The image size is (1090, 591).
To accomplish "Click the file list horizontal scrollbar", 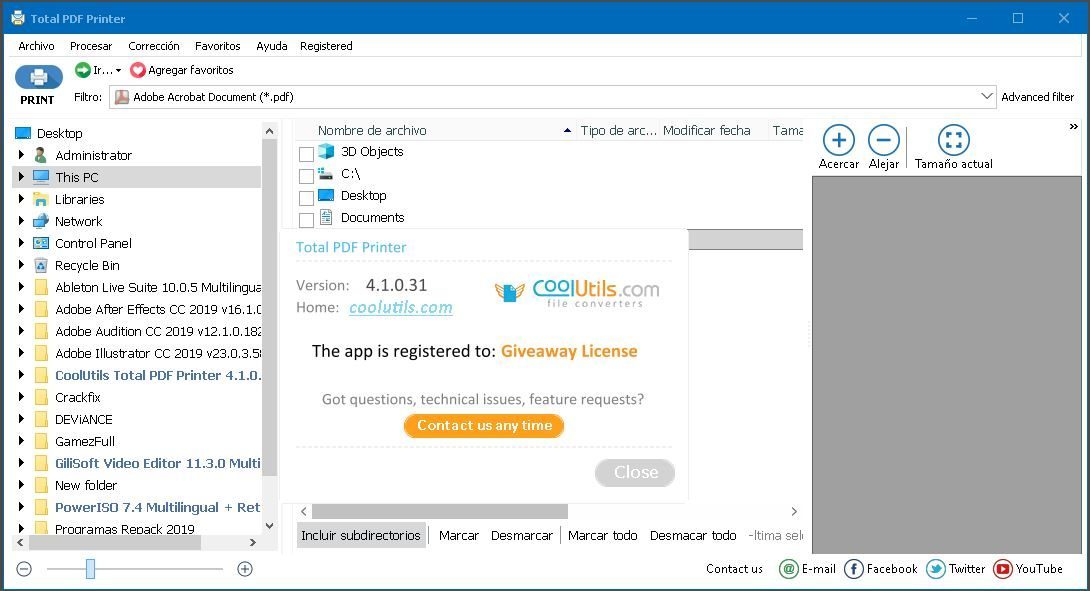I will coord(440,512).
